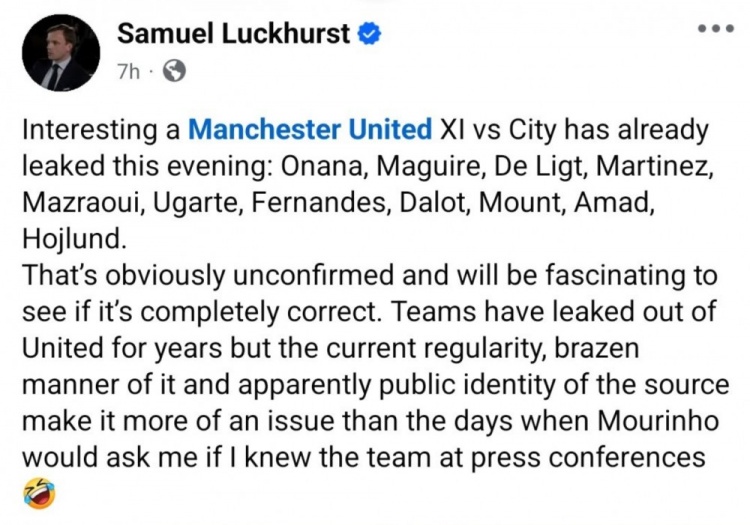Click the 7h post timestamp
This screenshot has width=750, height=525.
click(129, 71)
